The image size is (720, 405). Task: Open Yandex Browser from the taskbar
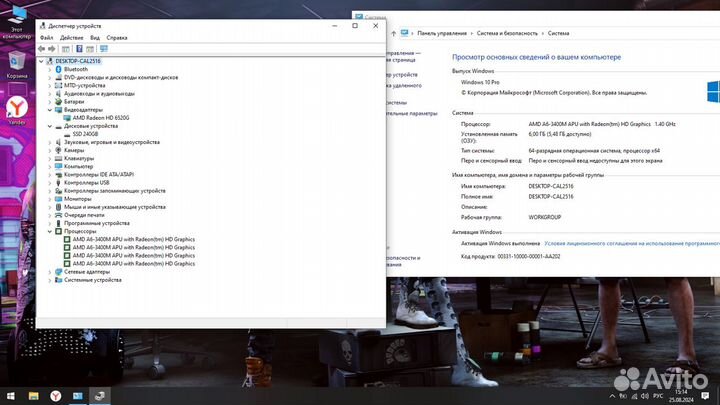pos(56,396)
